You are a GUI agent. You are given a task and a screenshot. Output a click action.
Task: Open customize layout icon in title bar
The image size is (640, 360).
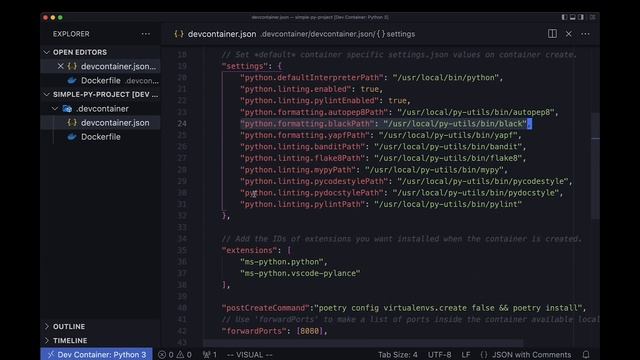(592, 17)
